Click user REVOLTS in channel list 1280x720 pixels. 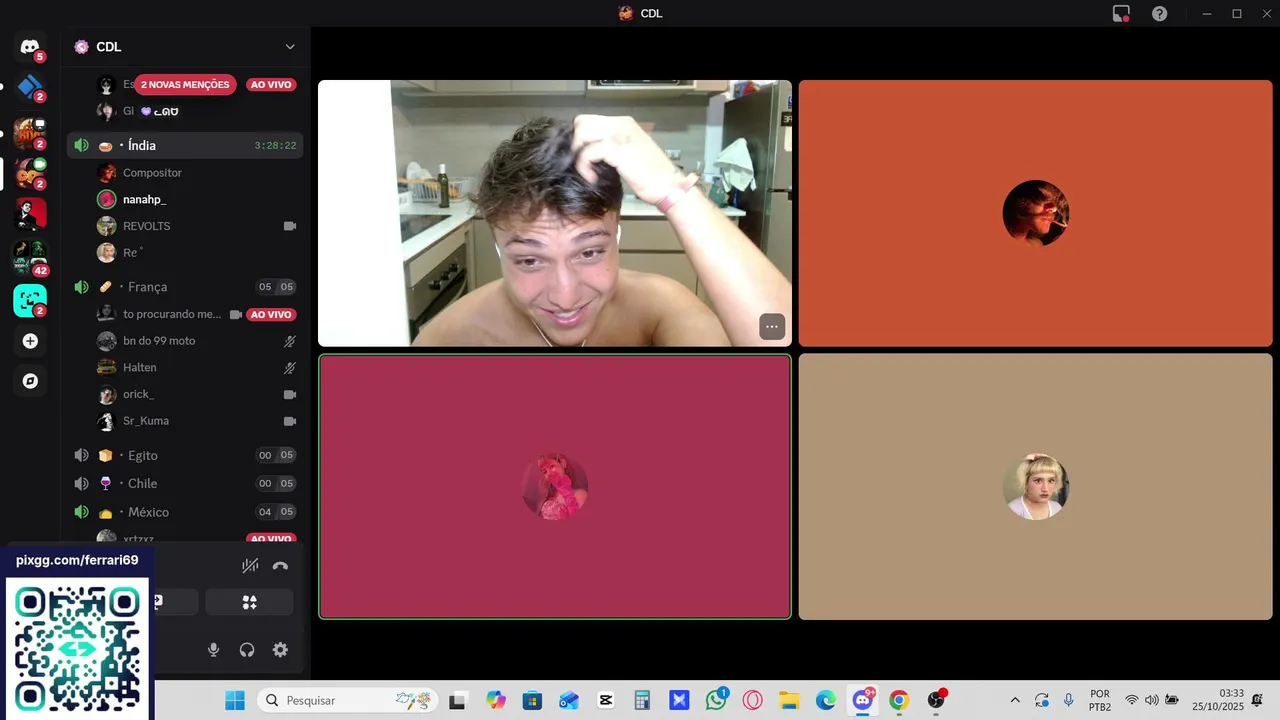[x=146, y=226]
